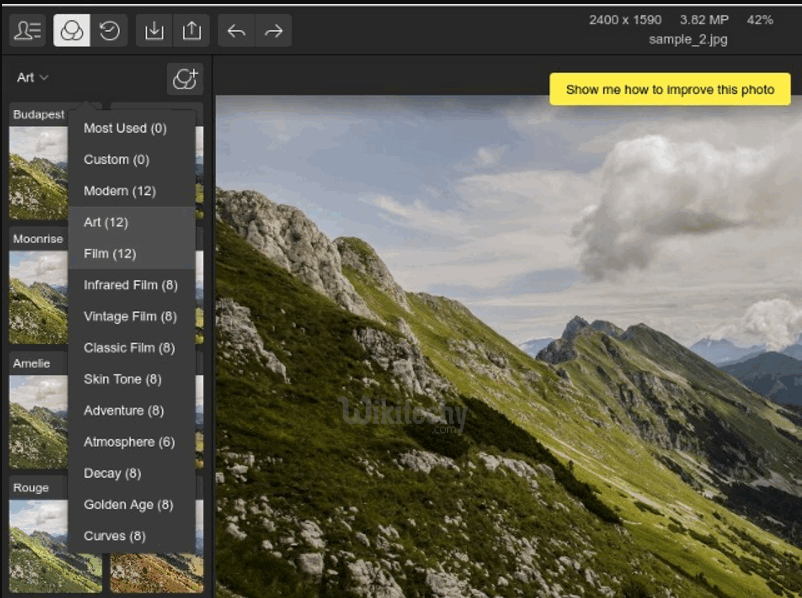Select Curves (8) category
Viewport: 802px width, 598px height.
click(114, 536)
